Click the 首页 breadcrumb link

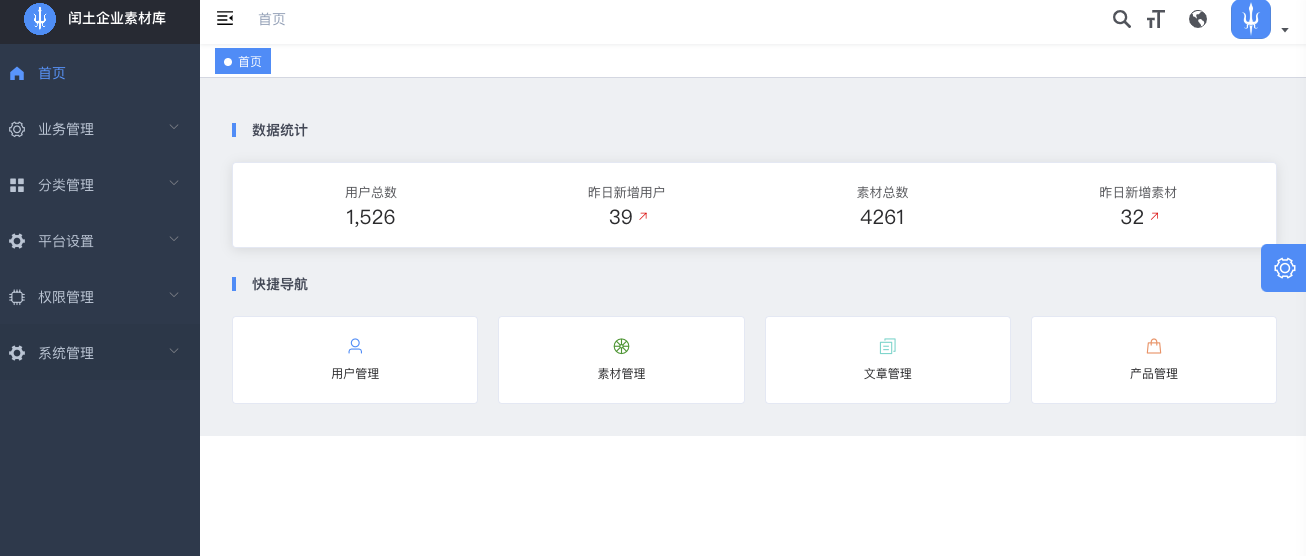click(272, 19)
